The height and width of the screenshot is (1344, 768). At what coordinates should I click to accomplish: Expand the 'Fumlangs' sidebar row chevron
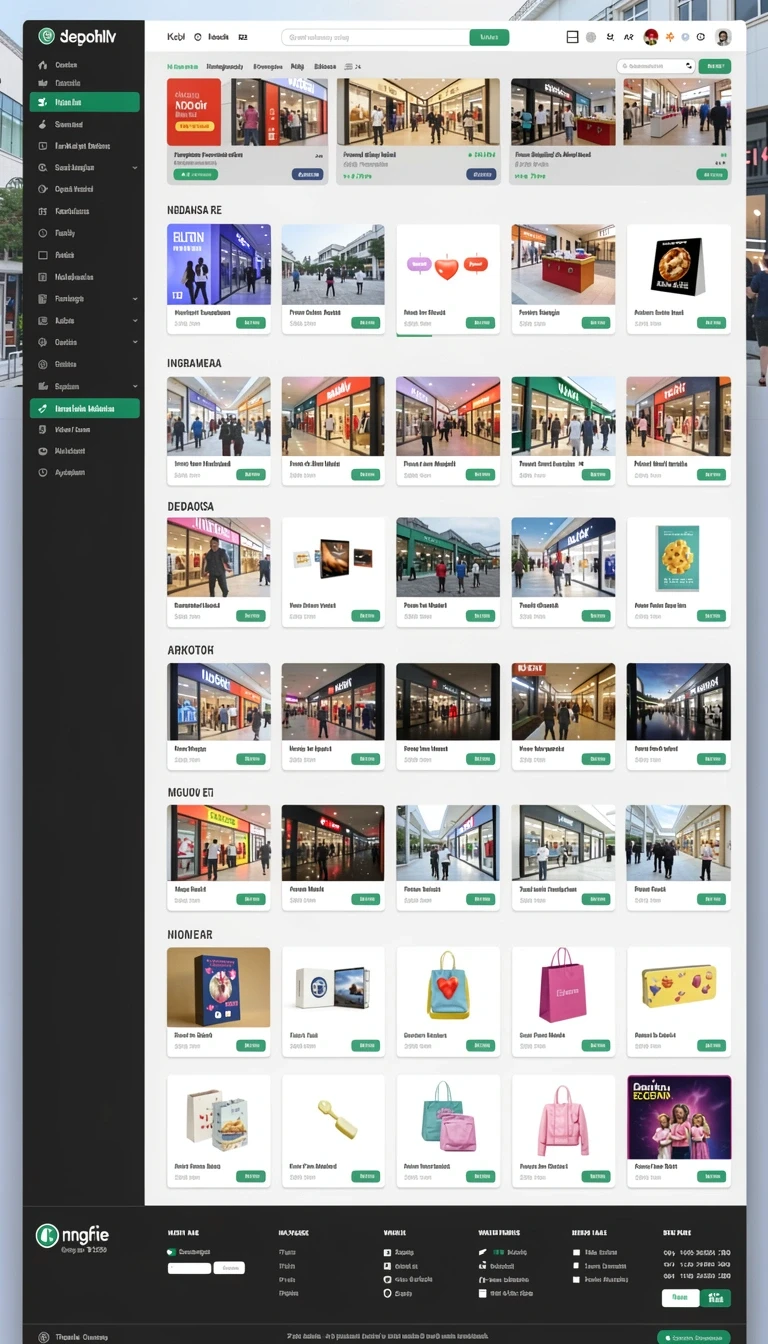tap(135, 299)
